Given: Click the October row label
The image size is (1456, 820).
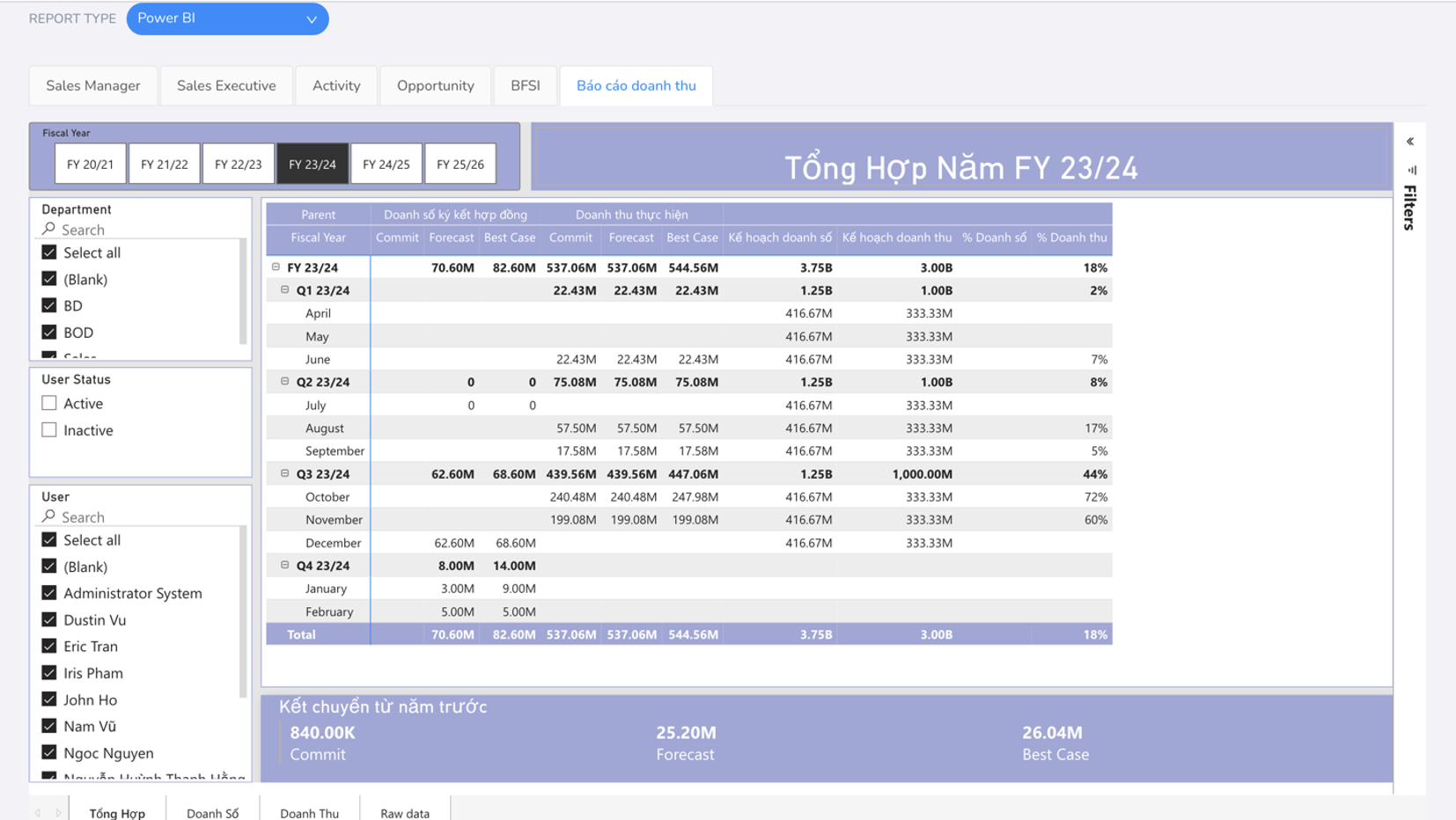Looking at the screenshot, I should [x=327, y=496].
